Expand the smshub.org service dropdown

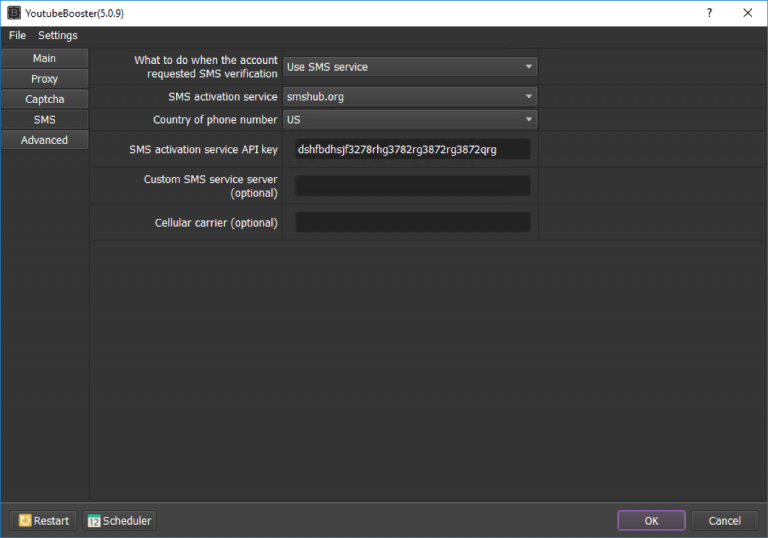pyautogui.click(x=410, y=97)
